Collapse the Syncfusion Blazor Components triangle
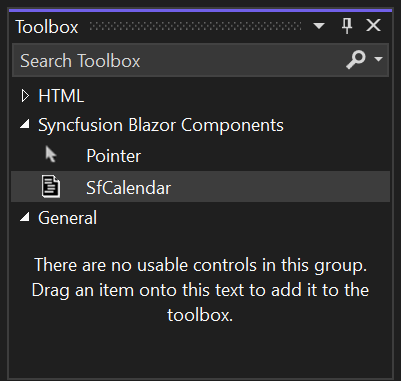401x381 pixels. tap(25, 125)
